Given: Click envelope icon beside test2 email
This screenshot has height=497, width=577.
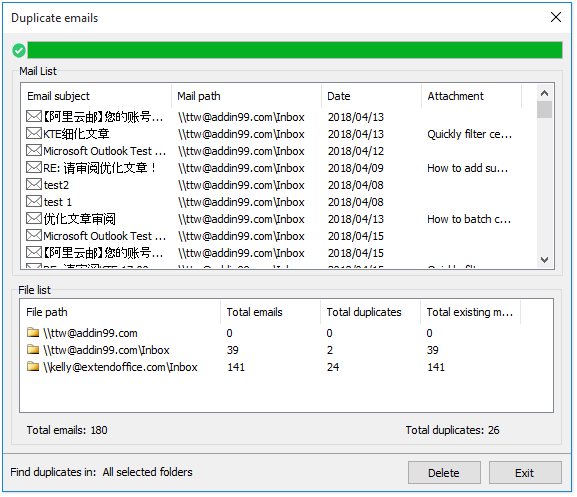Looking at the screenshot, I should (34, 185).
